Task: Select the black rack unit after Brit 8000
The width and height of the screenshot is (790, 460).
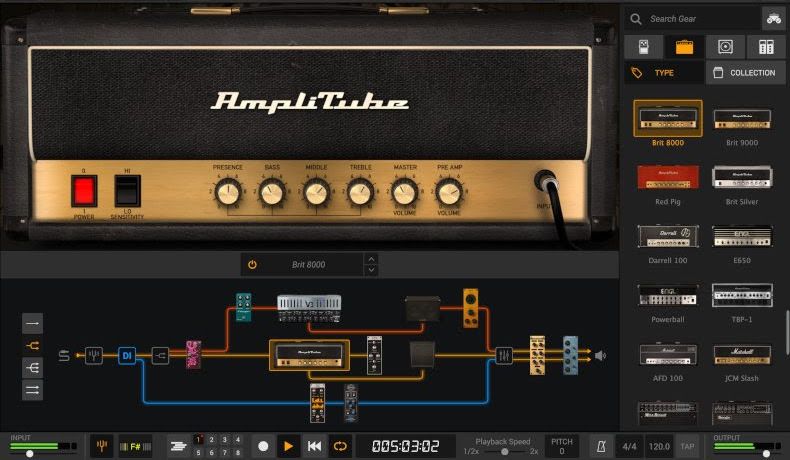Action: coord(374,355)
